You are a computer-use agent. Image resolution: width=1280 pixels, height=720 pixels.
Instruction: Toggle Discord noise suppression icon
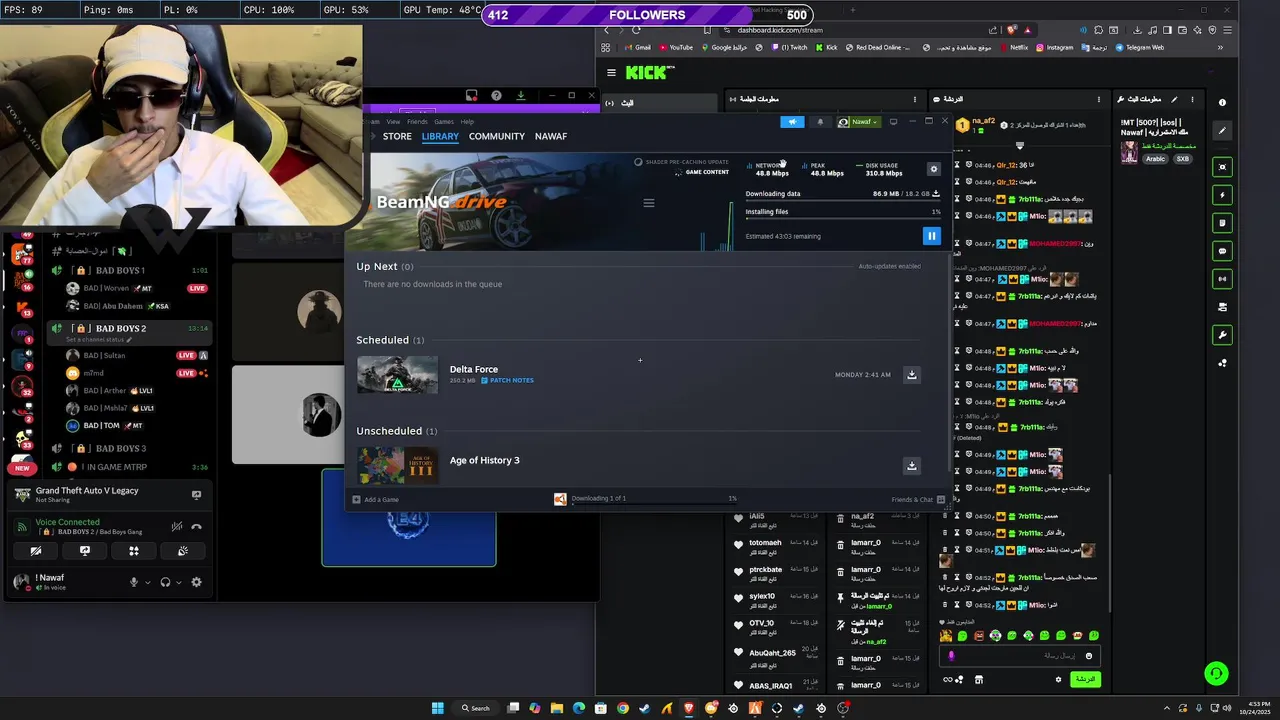click(176, 527)
